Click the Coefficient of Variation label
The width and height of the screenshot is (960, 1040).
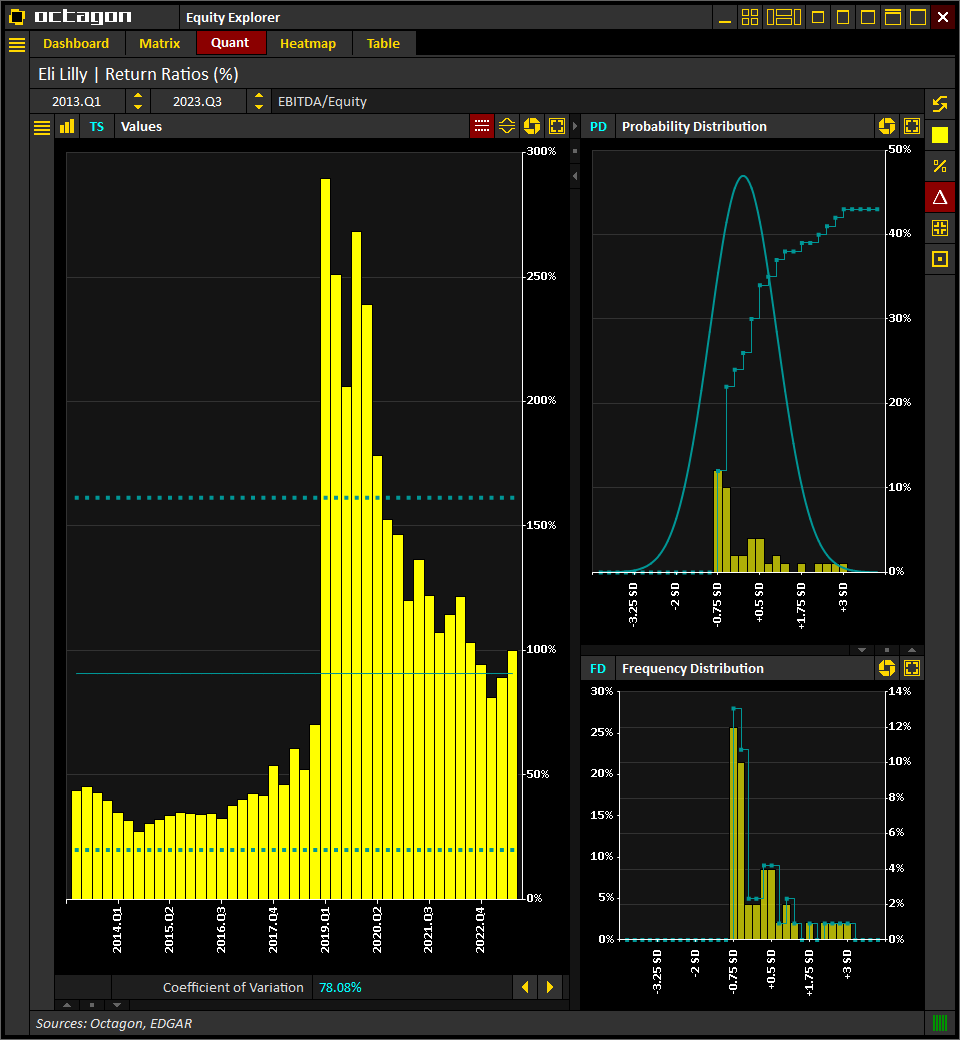(233, 988)
